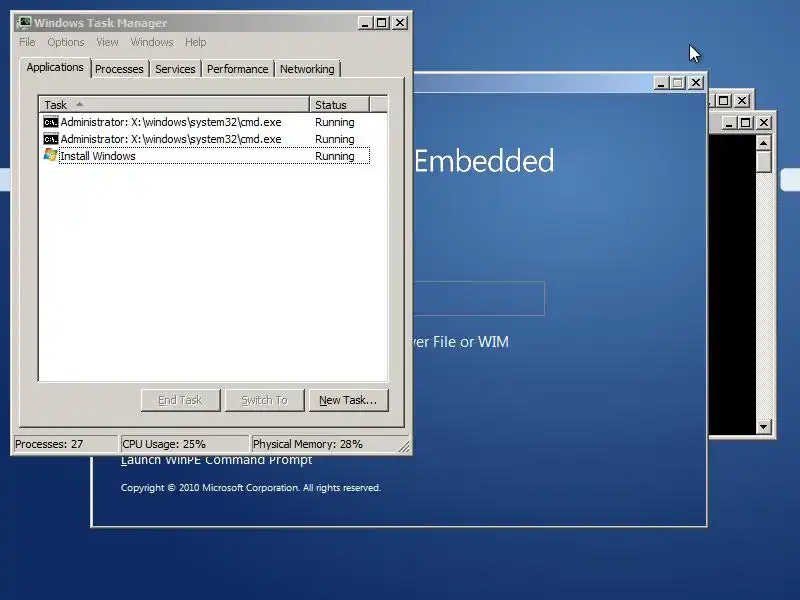Click the command prompt scrollbar up arrow

click(x=763, y=143)
